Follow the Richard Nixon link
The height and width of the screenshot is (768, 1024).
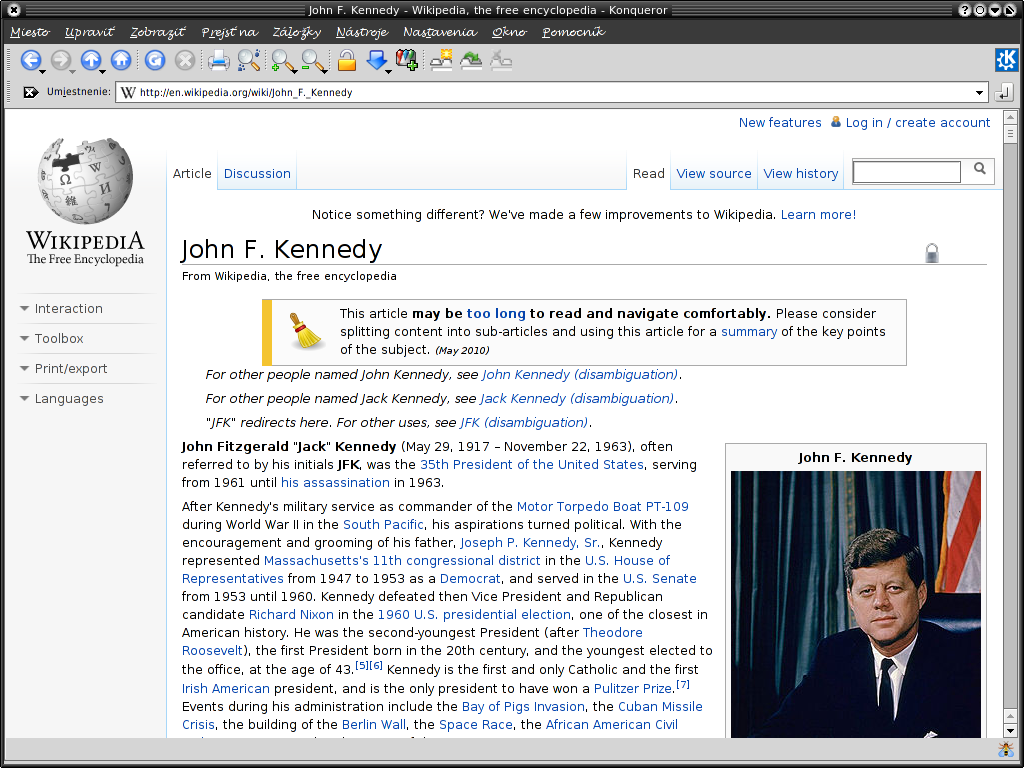pos(291,615)
